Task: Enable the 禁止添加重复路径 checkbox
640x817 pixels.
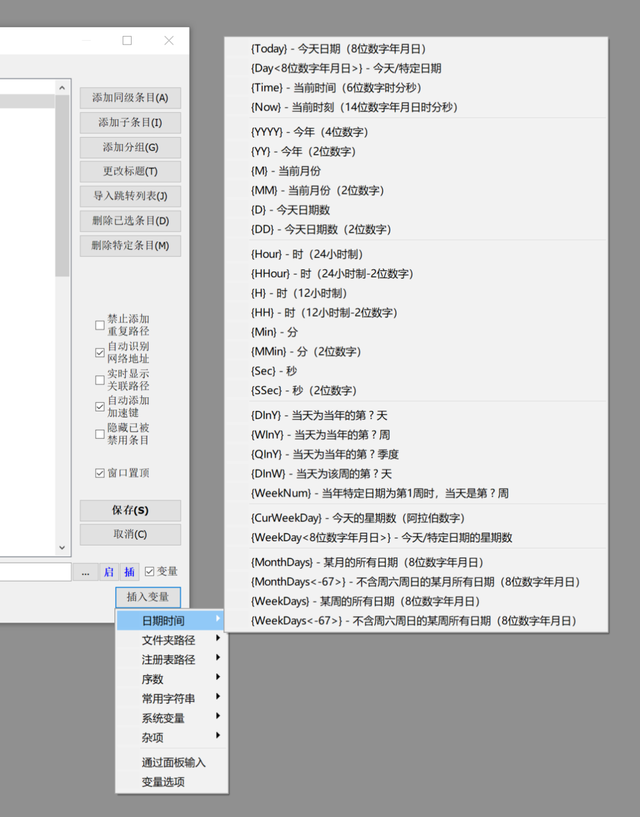Action: [x=100, y=325]
